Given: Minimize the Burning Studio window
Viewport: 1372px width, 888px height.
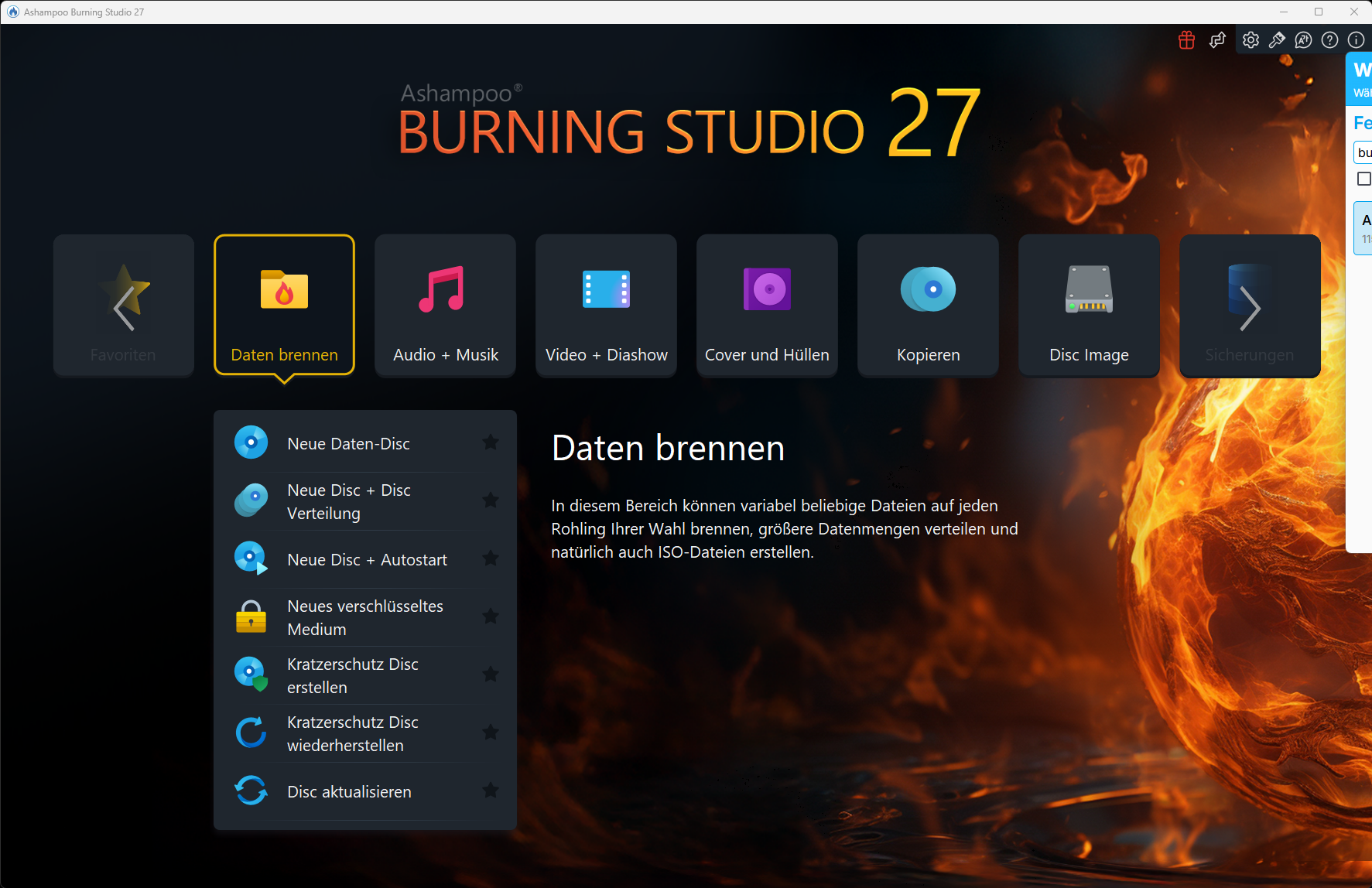Looking at the screenshot, I should tap(1283, 12).
